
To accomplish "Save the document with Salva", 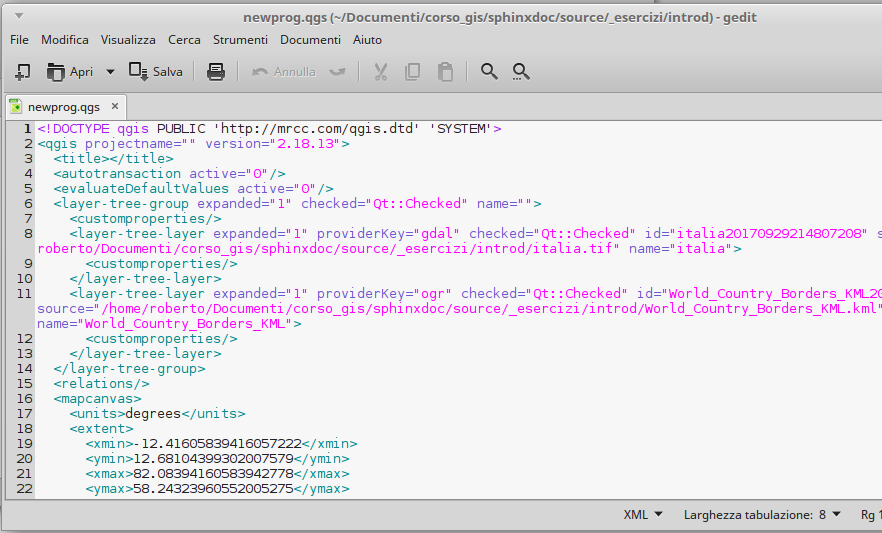I will [156, 72].
